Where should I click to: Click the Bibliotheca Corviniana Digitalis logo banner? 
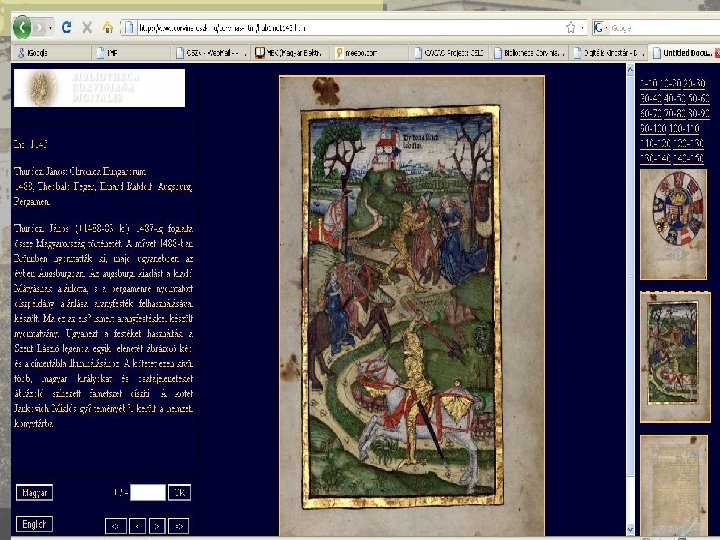coord(99,88)
